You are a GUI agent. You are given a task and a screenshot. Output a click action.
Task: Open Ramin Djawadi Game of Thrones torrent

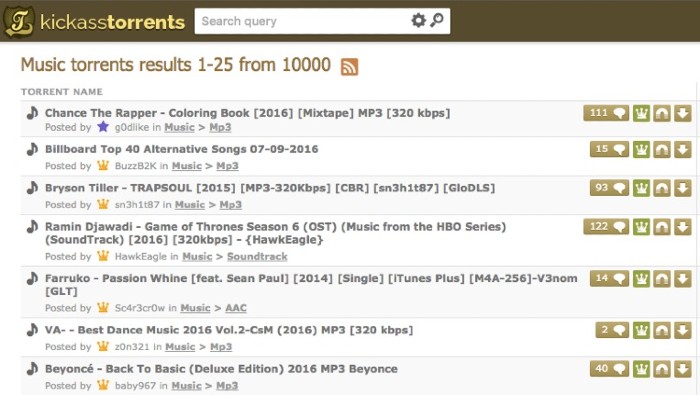275,233
